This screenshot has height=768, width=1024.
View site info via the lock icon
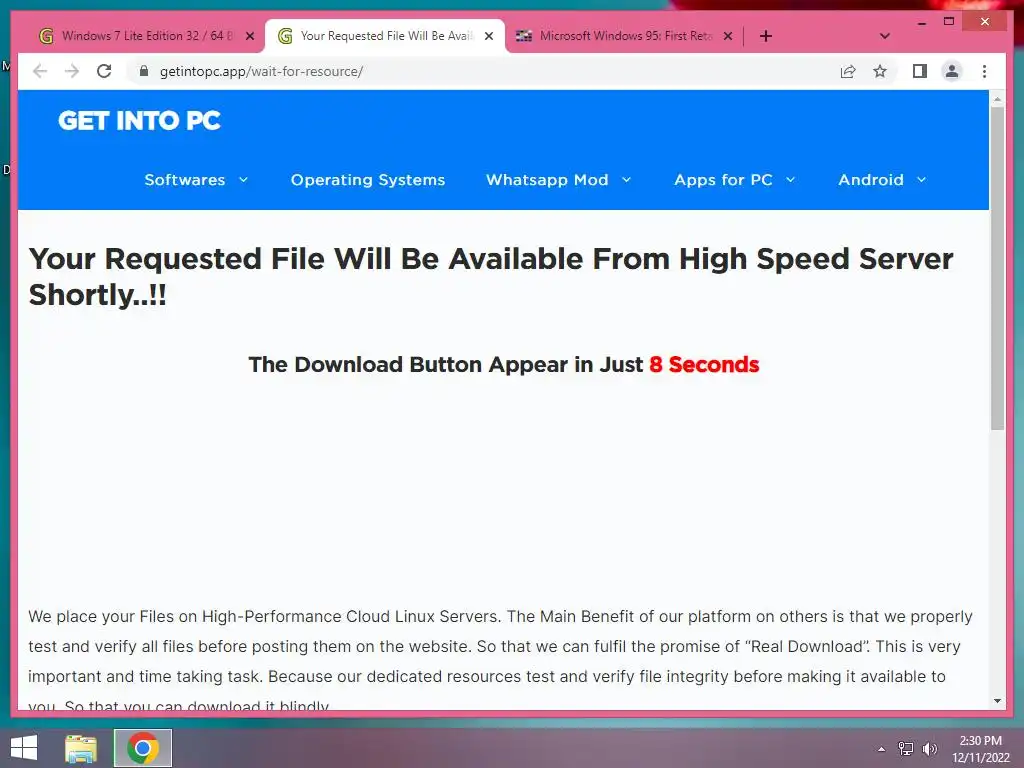point(144,71)
